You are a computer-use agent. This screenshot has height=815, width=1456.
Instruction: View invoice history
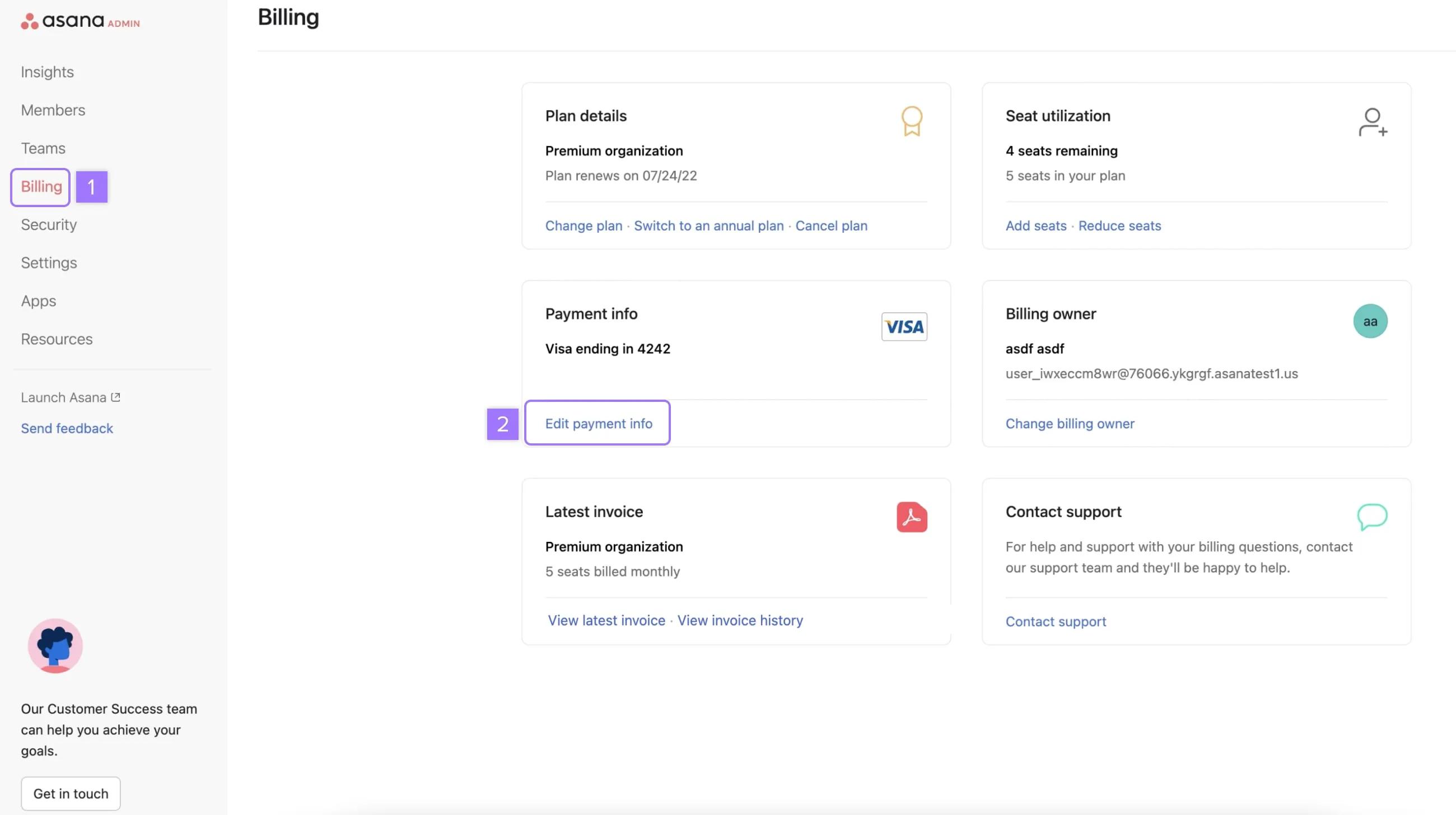[x=739, y=620]
